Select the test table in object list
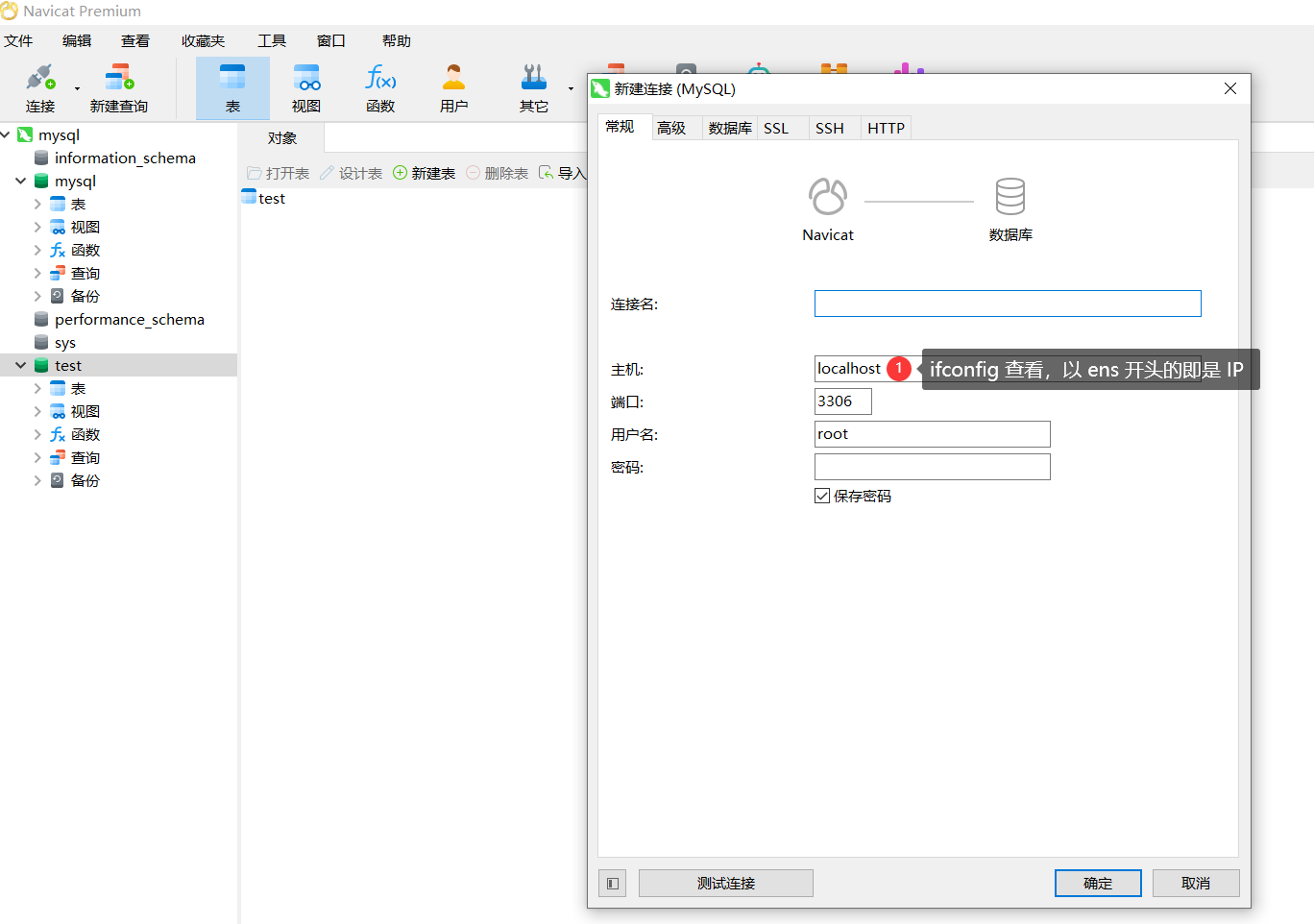The height and width of the screenshot is (924, 1314). click(263, 198)
